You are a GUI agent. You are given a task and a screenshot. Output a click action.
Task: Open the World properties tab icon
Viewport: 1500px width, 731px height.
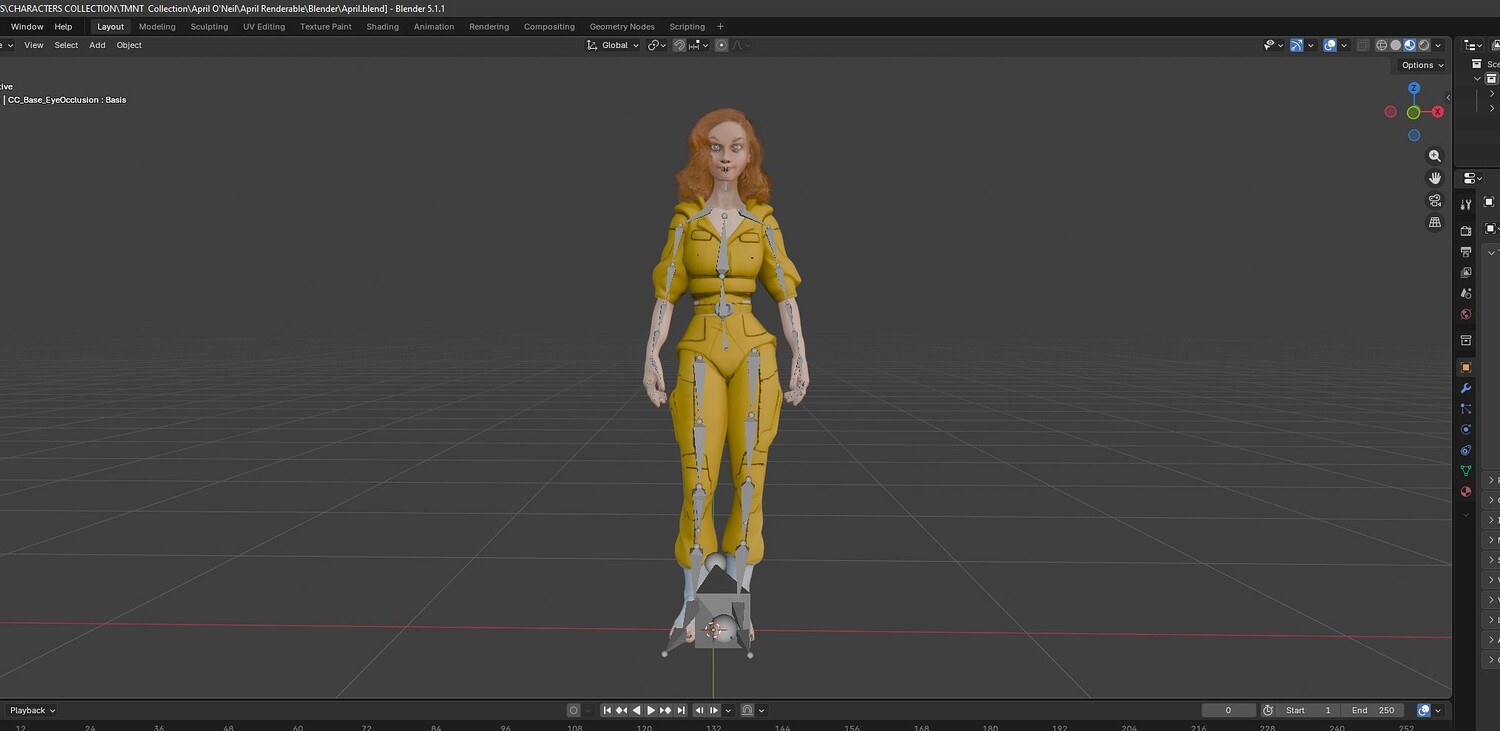click(x=1466, y=314)
